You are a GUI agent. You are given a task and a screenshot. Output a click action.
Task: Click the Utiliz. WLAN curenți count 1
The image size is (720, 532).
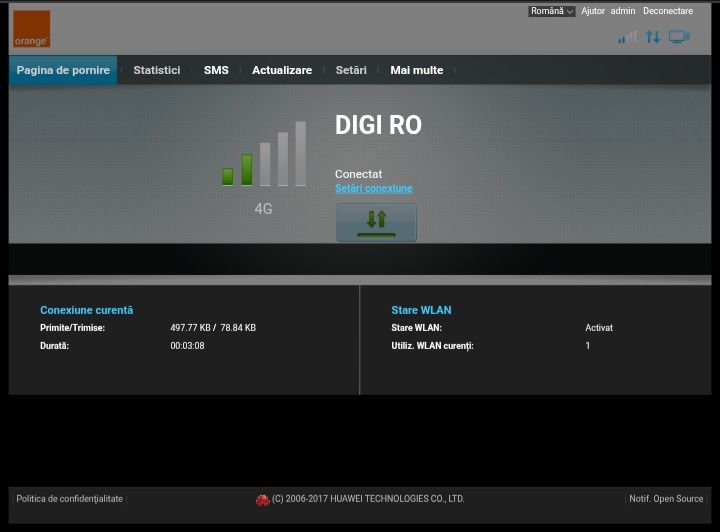(x=587, y=346)
